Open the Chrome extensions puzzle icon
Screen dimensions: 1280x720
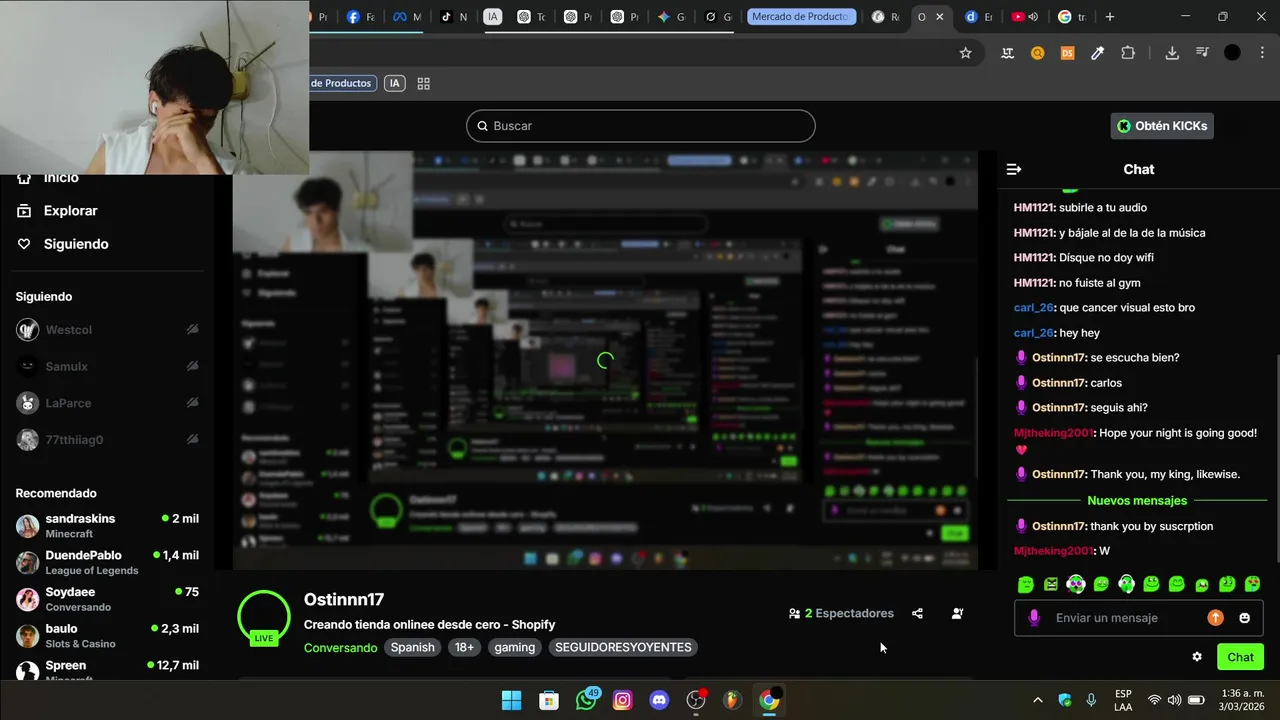[1128, 53]
